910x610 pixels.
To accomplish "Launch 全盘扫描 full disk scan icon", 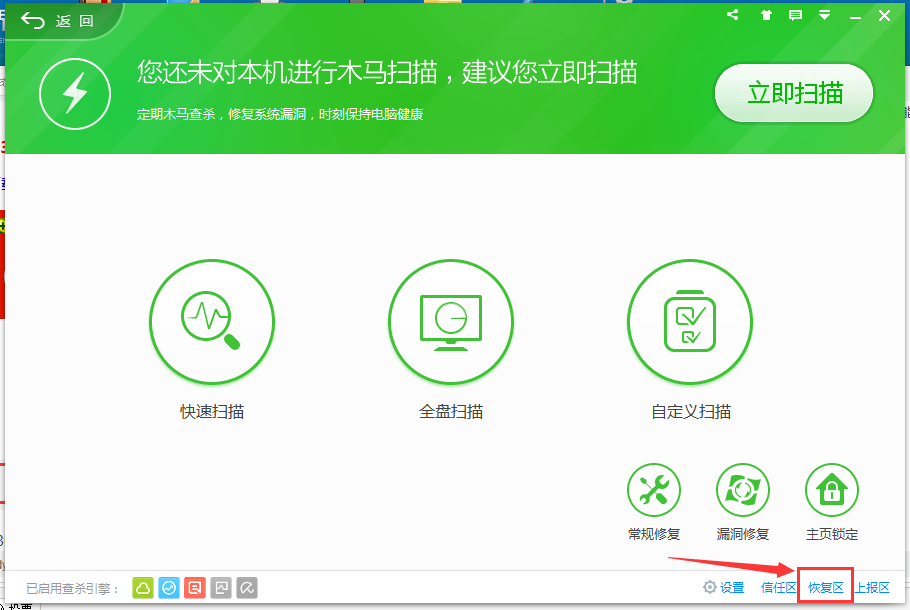I will pyautogui.click(x=451, y=322).
